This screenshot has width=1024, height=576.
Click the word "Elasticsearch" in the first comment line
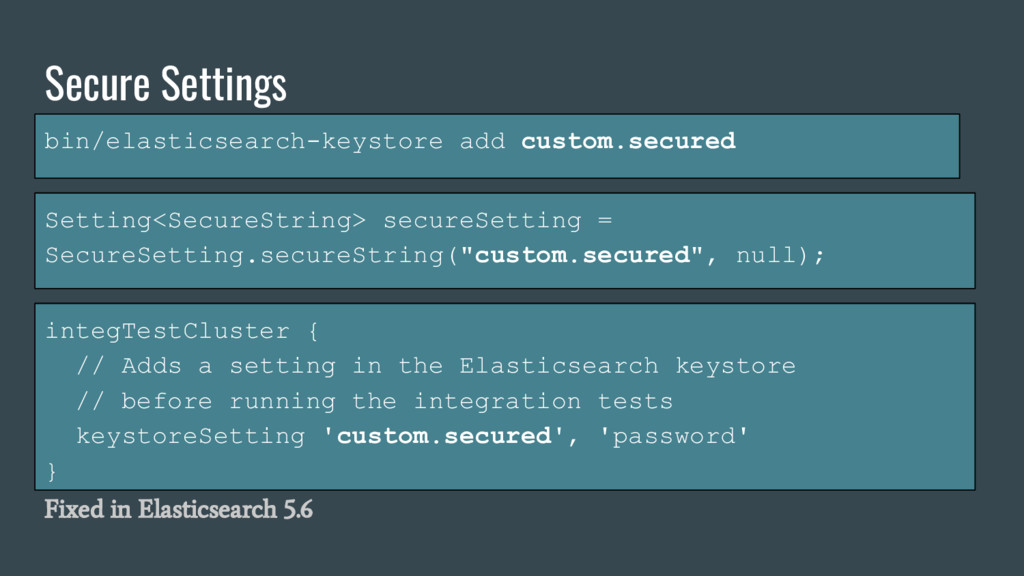click(559, 366)
